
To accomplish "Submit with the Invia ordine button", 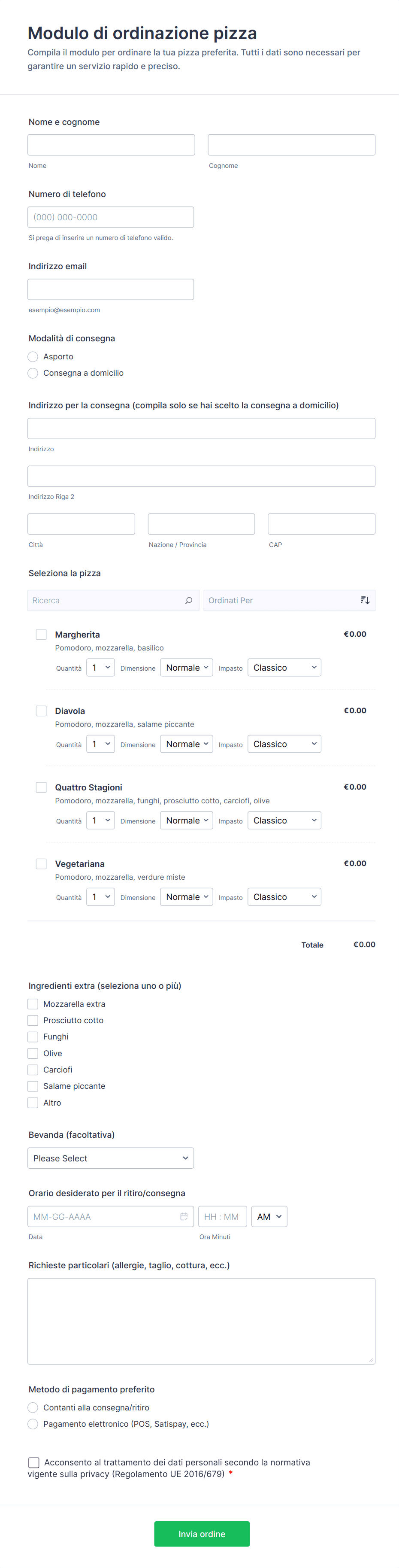I will 202,1533.
